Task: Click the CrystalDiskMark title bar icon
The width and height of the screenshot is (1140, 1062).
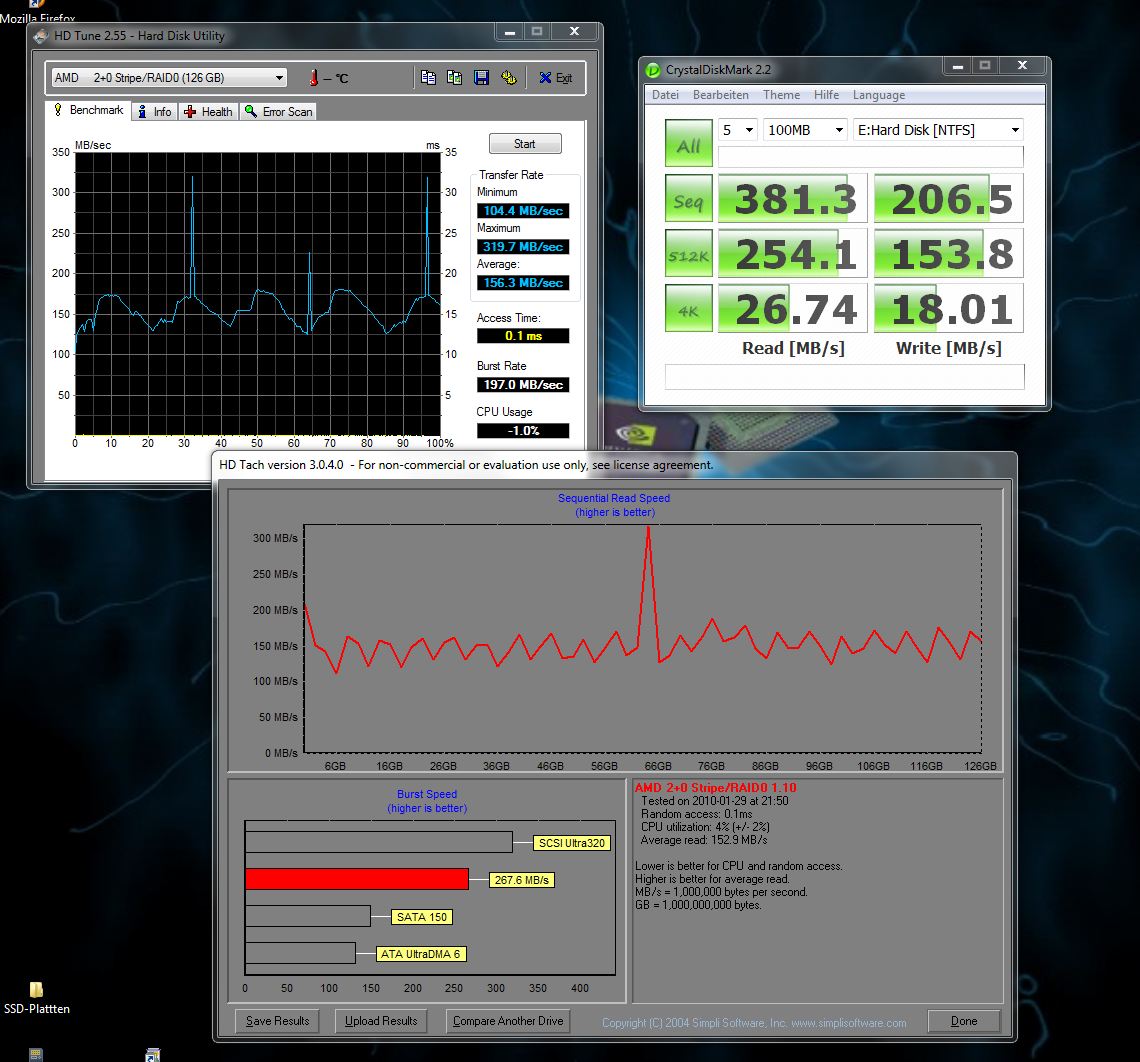Action: (653, 70)
